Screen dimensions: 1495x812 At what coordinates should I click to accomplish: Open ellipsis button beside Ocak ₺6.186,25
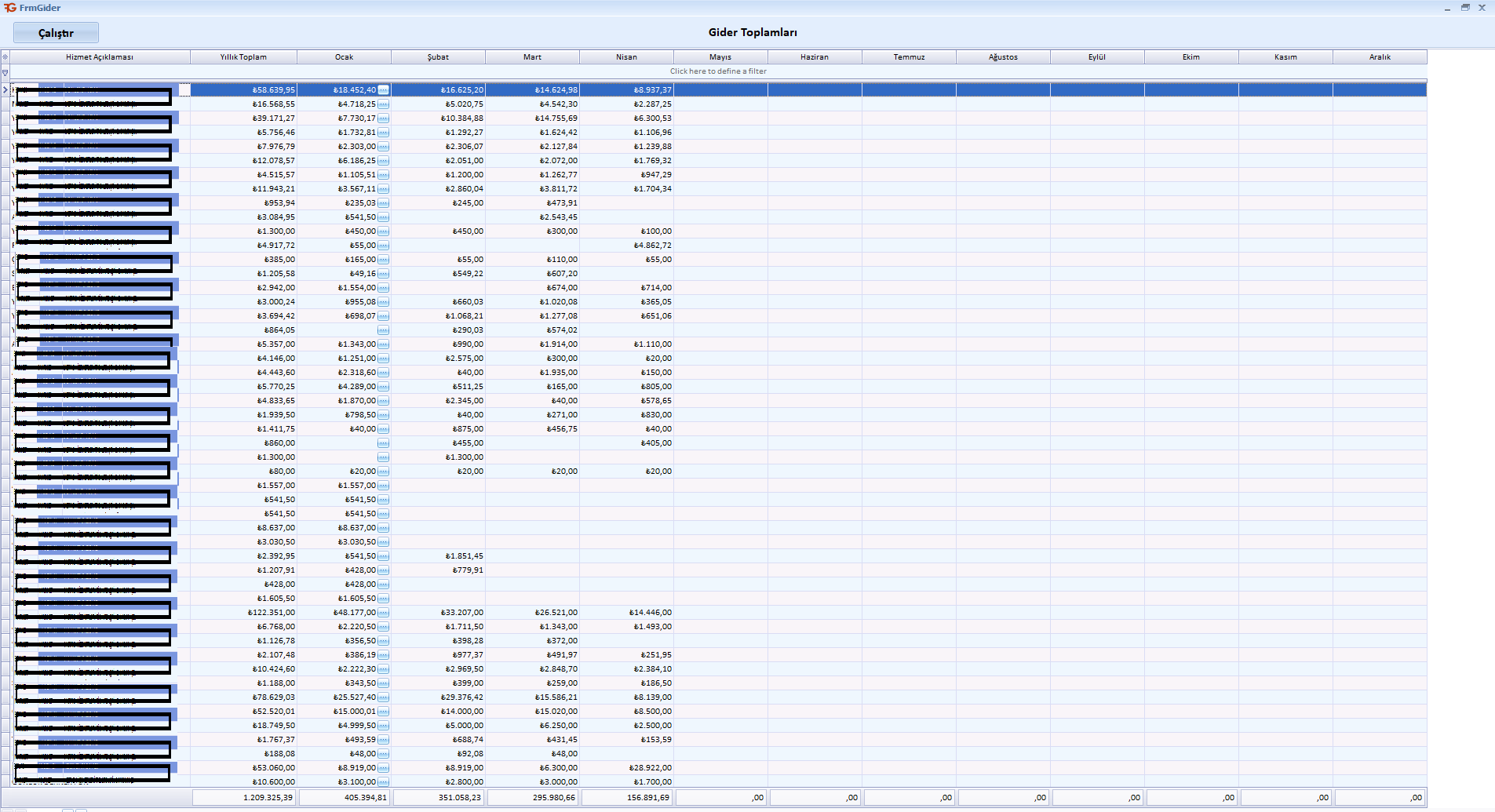pyautogui.click(x=383, y=161)
